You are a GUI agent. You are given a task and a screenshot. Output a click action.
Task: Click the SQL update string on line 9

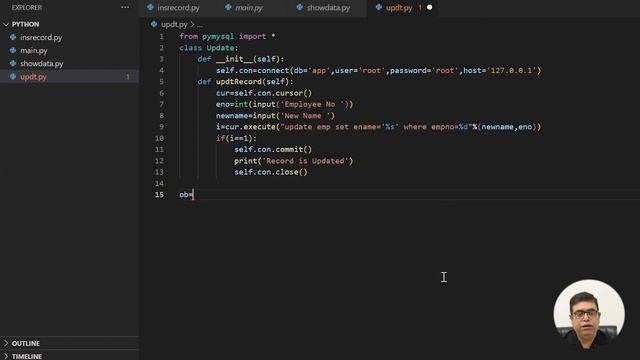[376, 127]
